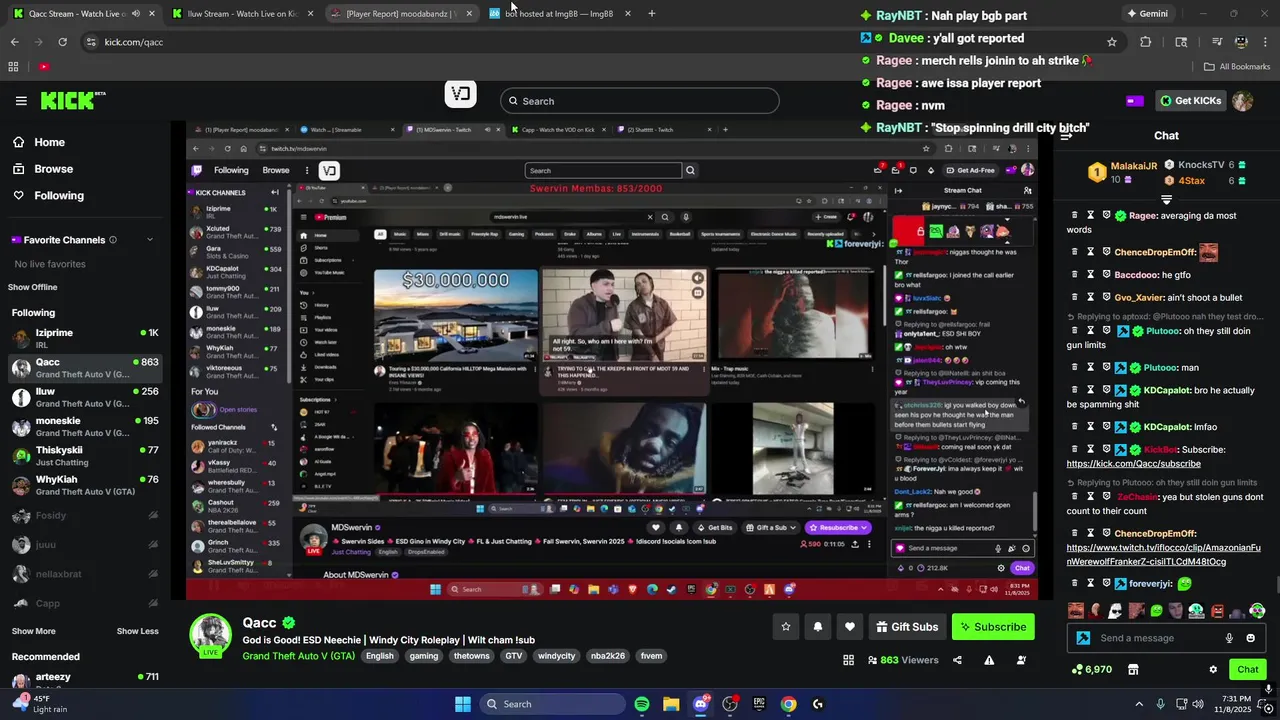This screenshot has width=1280, height=720.
Task: Click the Subscribe button
Action: pyautogui.click(x=993, y=627)
